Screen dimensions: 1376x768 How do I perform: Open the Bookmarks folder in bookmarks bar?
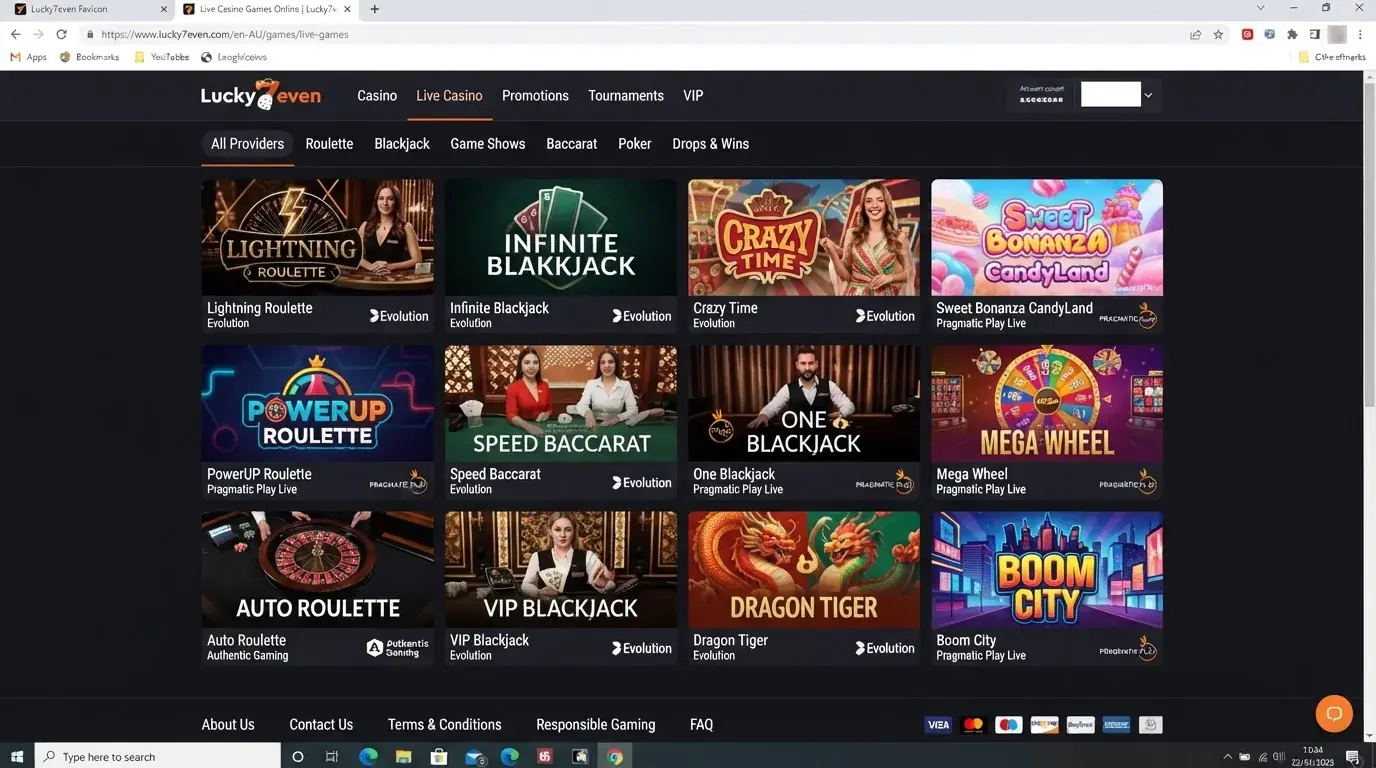89,57
